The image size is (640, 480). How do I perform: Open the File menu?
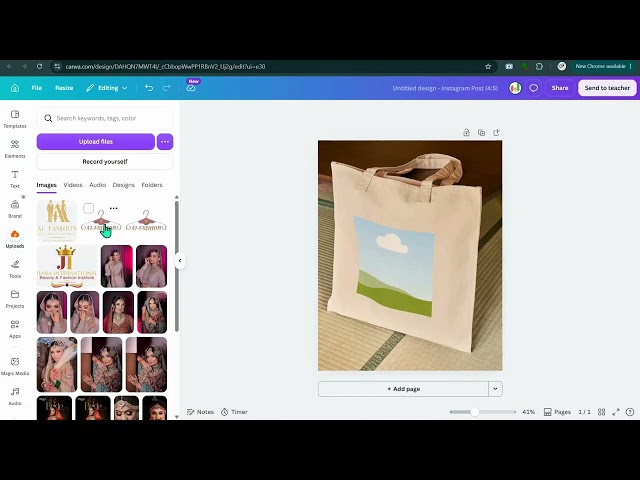point(37,88)
